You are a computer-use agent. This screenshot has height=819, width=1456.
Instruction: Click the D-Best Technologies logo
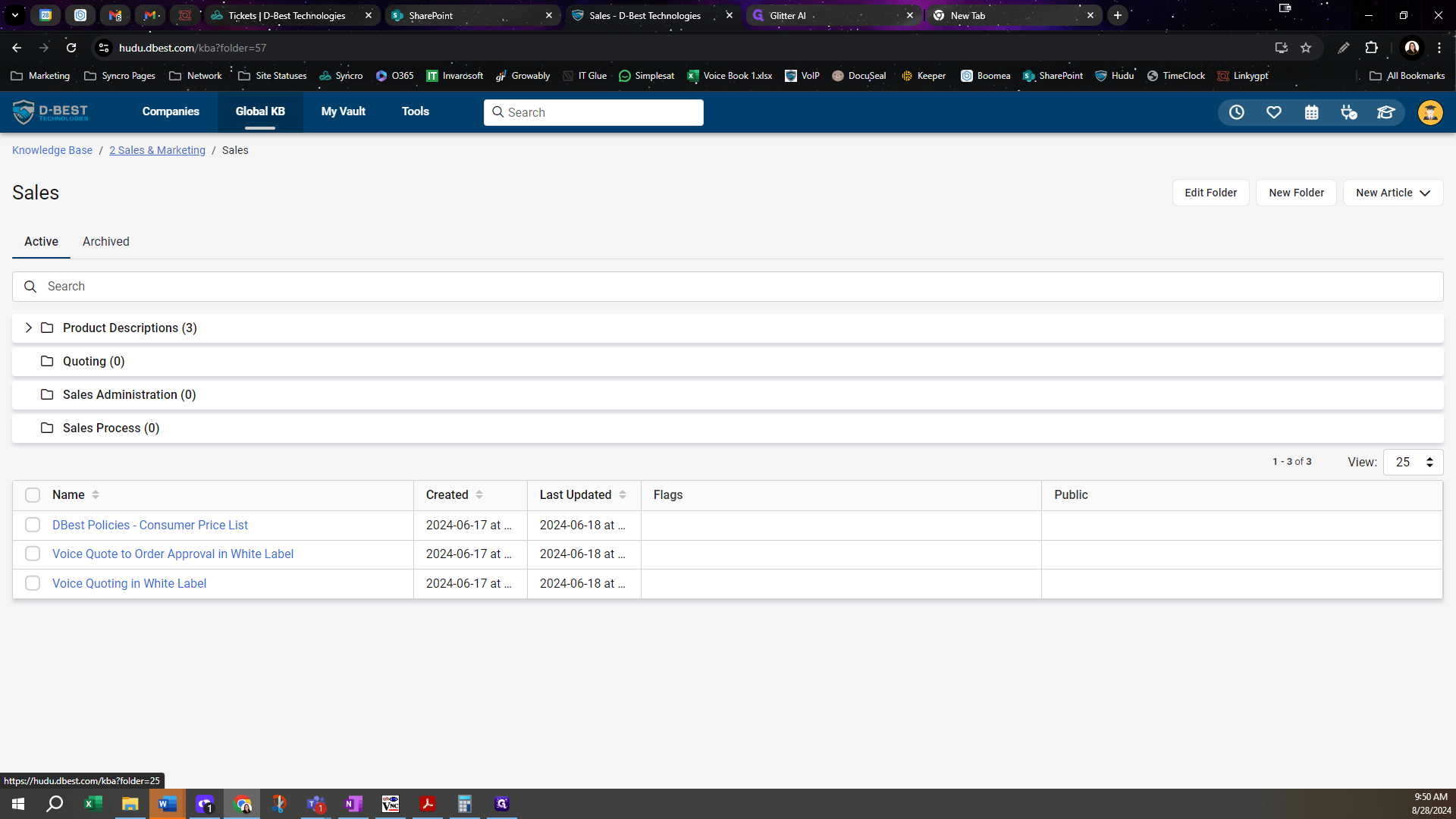(x=51, y=111)
